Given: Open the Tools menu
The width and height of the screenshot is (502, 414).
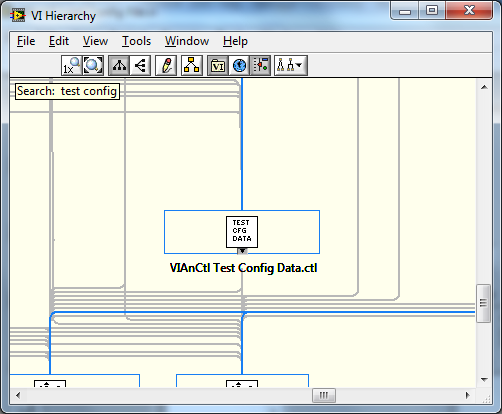Looking at the screenshot, I should [136, 41].
